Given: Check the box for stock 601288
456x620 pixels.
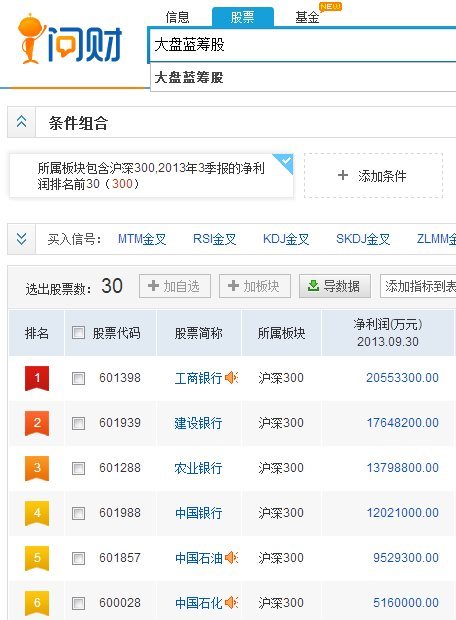Looking at the screenshot, I should pyautogui.click(x=78, y=469).
